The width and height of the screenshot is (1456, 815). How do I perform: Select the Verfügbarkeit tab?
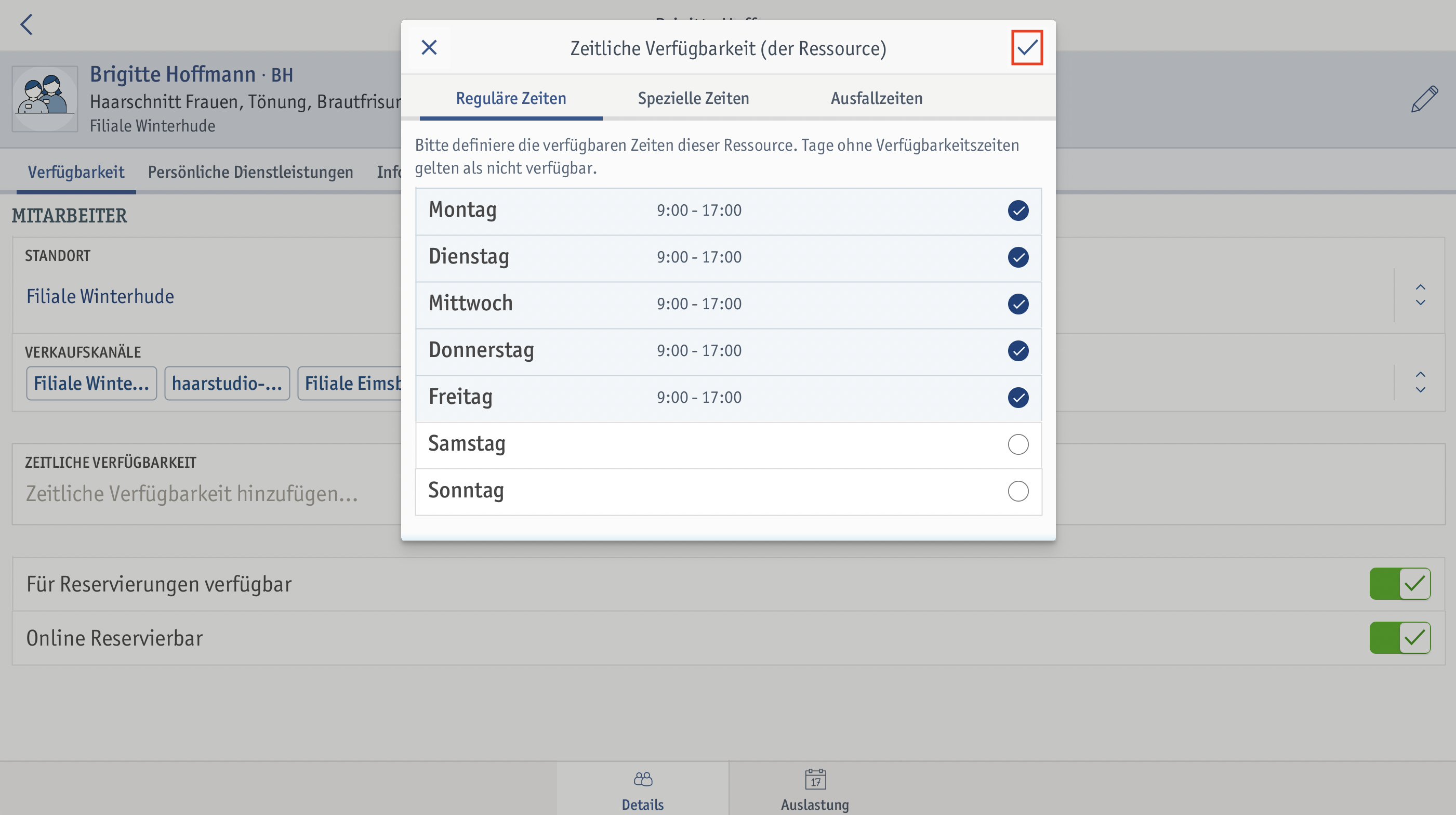click(x=76, y=172)
